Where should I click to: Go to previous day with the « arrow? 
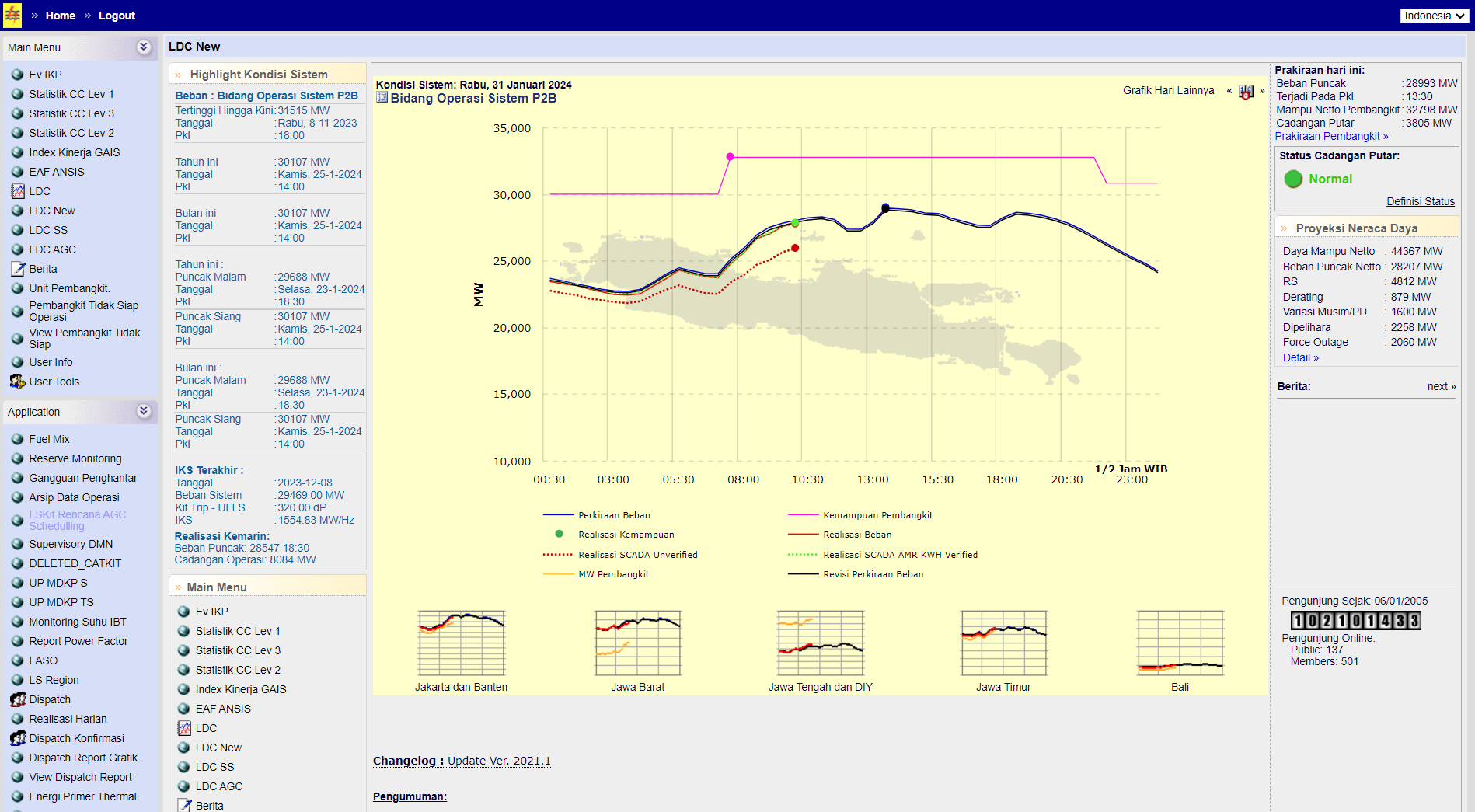[x=1229, y=91]
